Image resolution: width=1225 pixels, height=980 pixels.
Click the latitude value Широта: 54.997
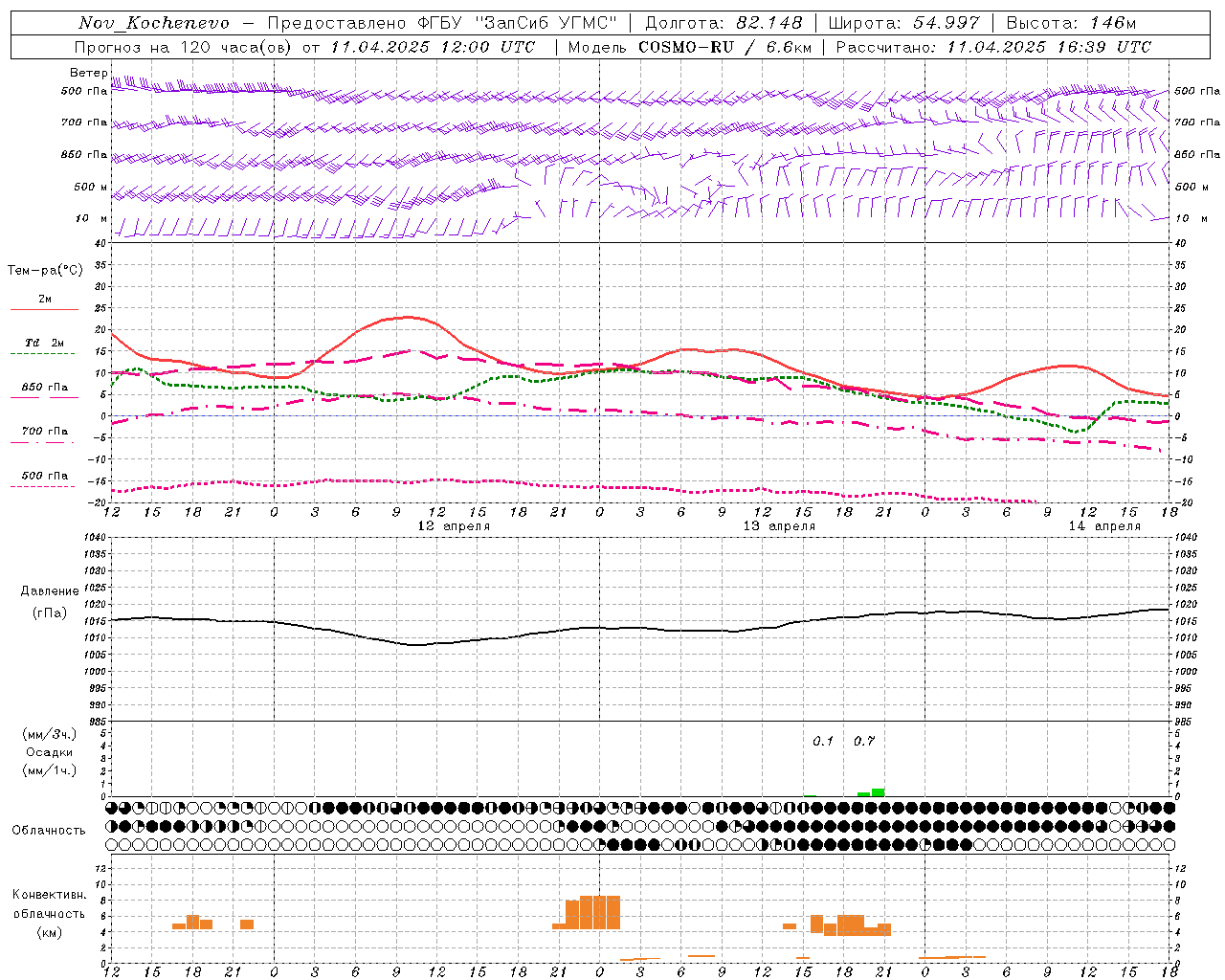tap(903, 23)
